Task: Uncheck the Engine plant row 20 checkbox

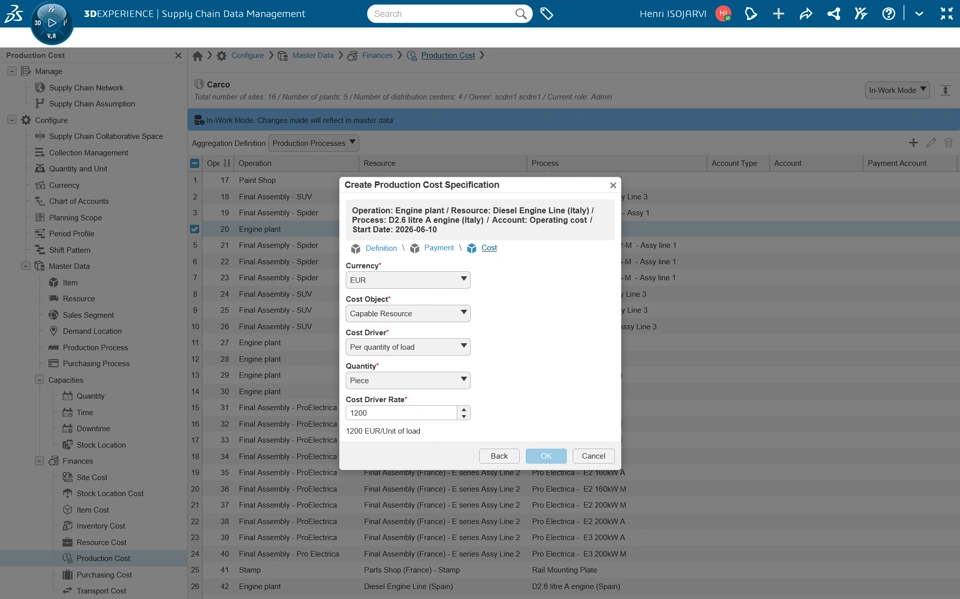Action: (x=195, y=229)
